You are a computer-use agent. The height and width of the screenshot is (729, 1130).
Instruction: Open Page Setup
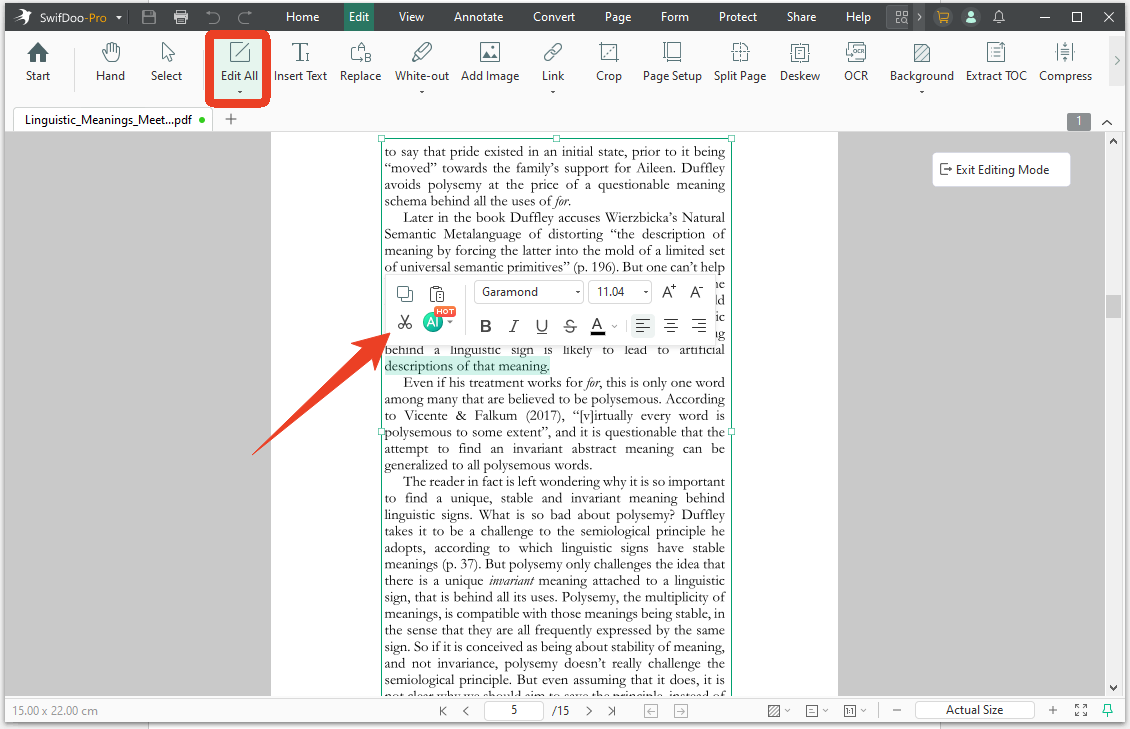coord(672,61)
